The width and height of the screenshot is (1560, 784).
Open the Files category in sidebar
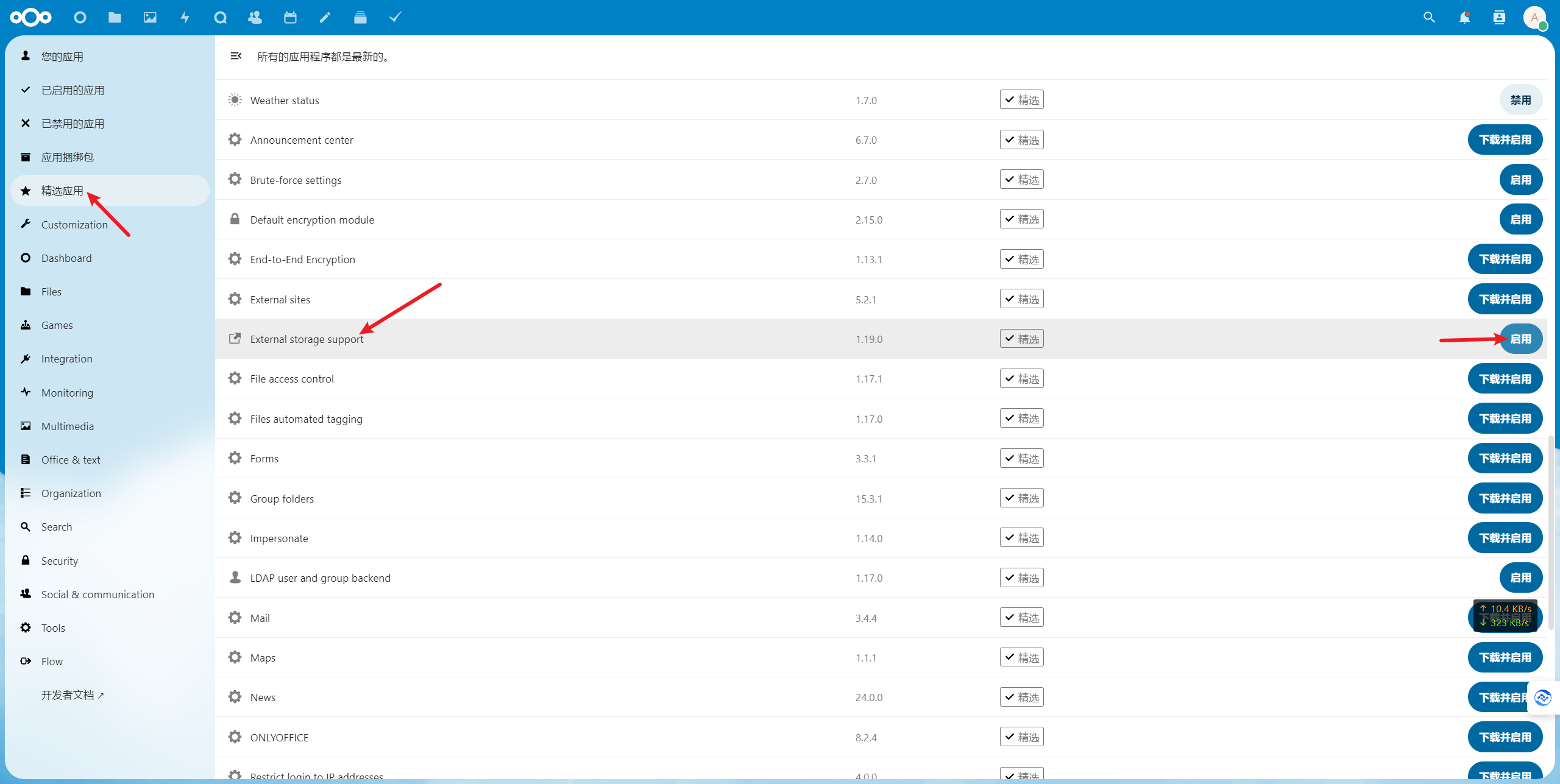110,292
